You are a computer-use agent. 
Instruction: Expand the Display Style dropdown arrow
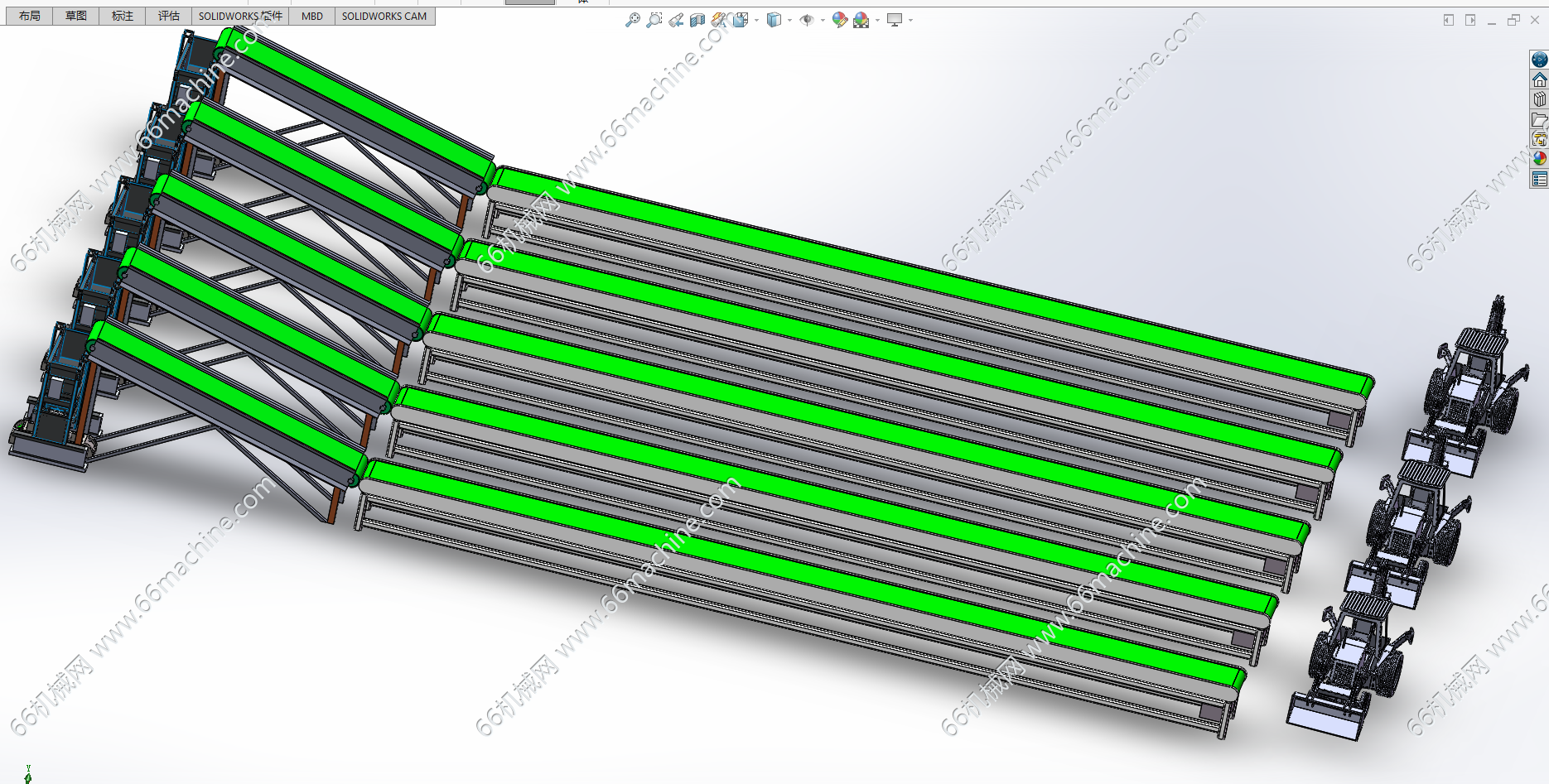(x=789, y=20)
